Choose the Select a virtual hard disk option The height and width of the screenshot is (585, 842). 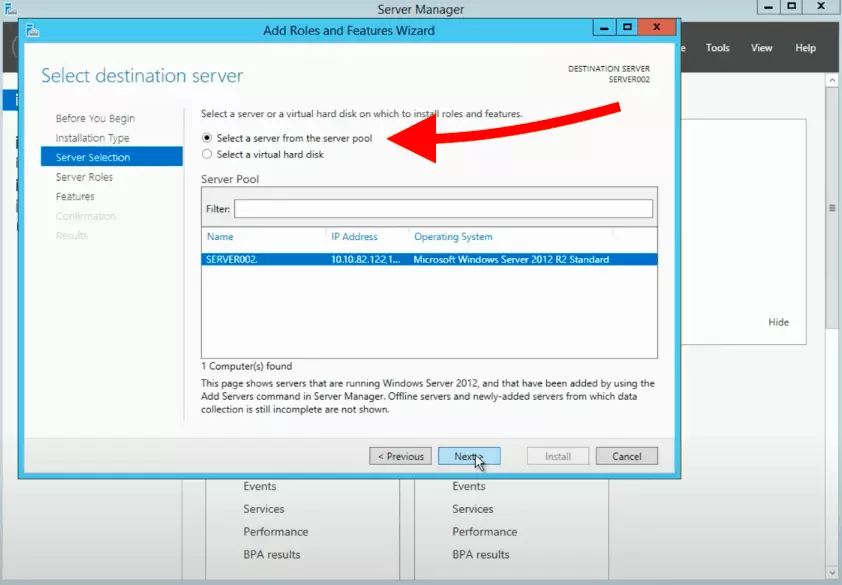click(x=207, y=154)
